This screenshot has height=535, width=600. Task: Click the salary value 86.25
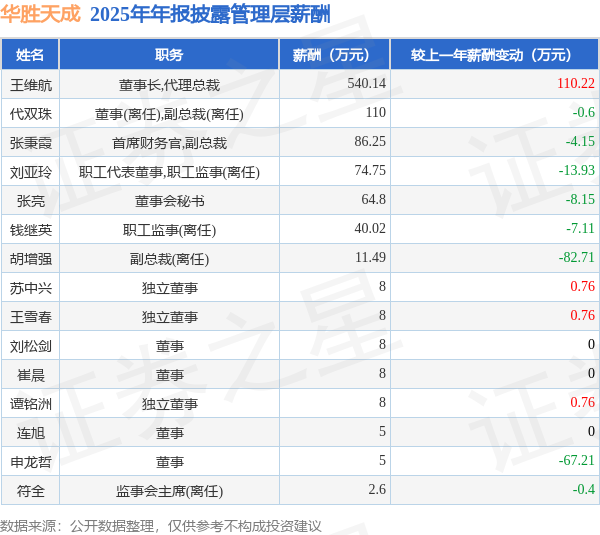tap(370, 142)
